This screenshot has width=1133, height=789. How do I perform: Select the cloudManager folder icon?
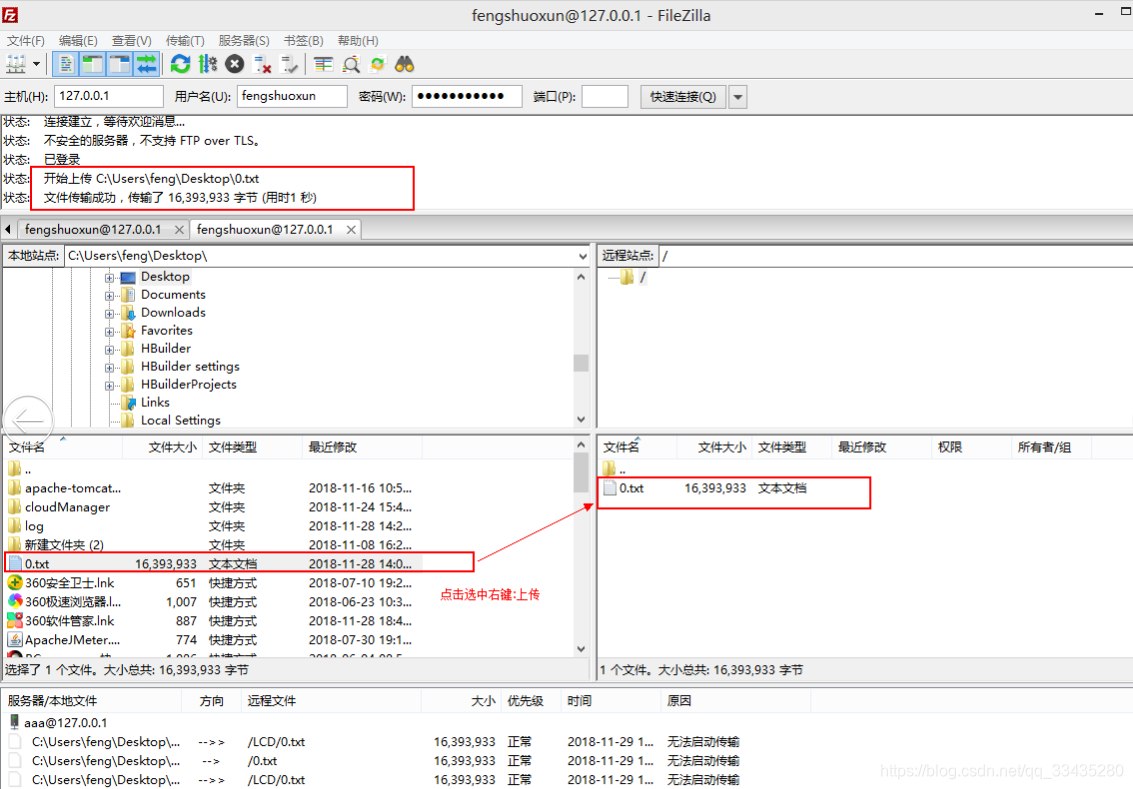point(14,506)
